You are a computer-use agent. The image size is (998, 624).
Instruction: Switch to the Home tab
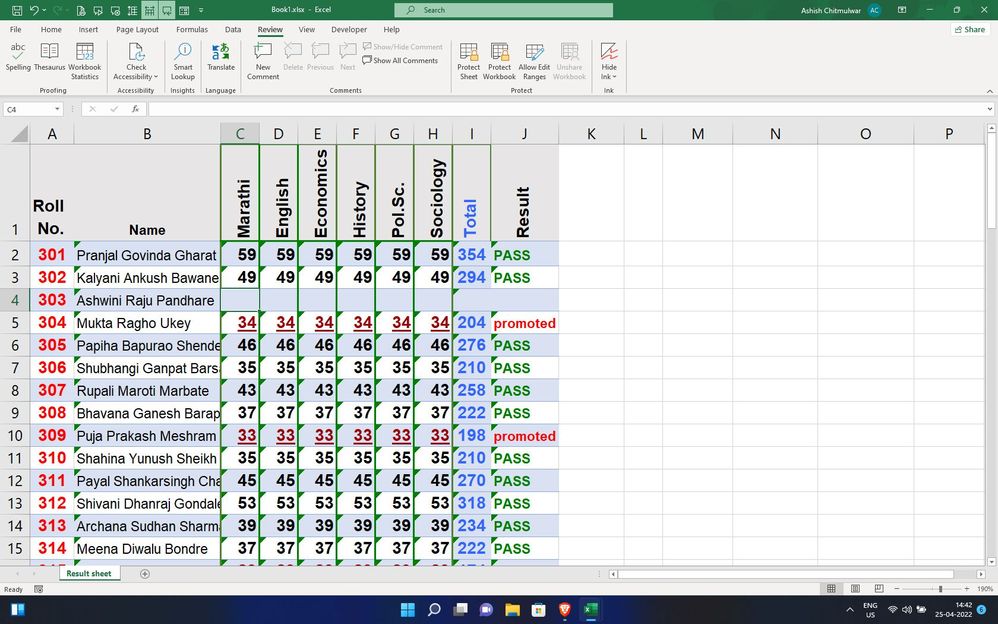tap(52, 29)
